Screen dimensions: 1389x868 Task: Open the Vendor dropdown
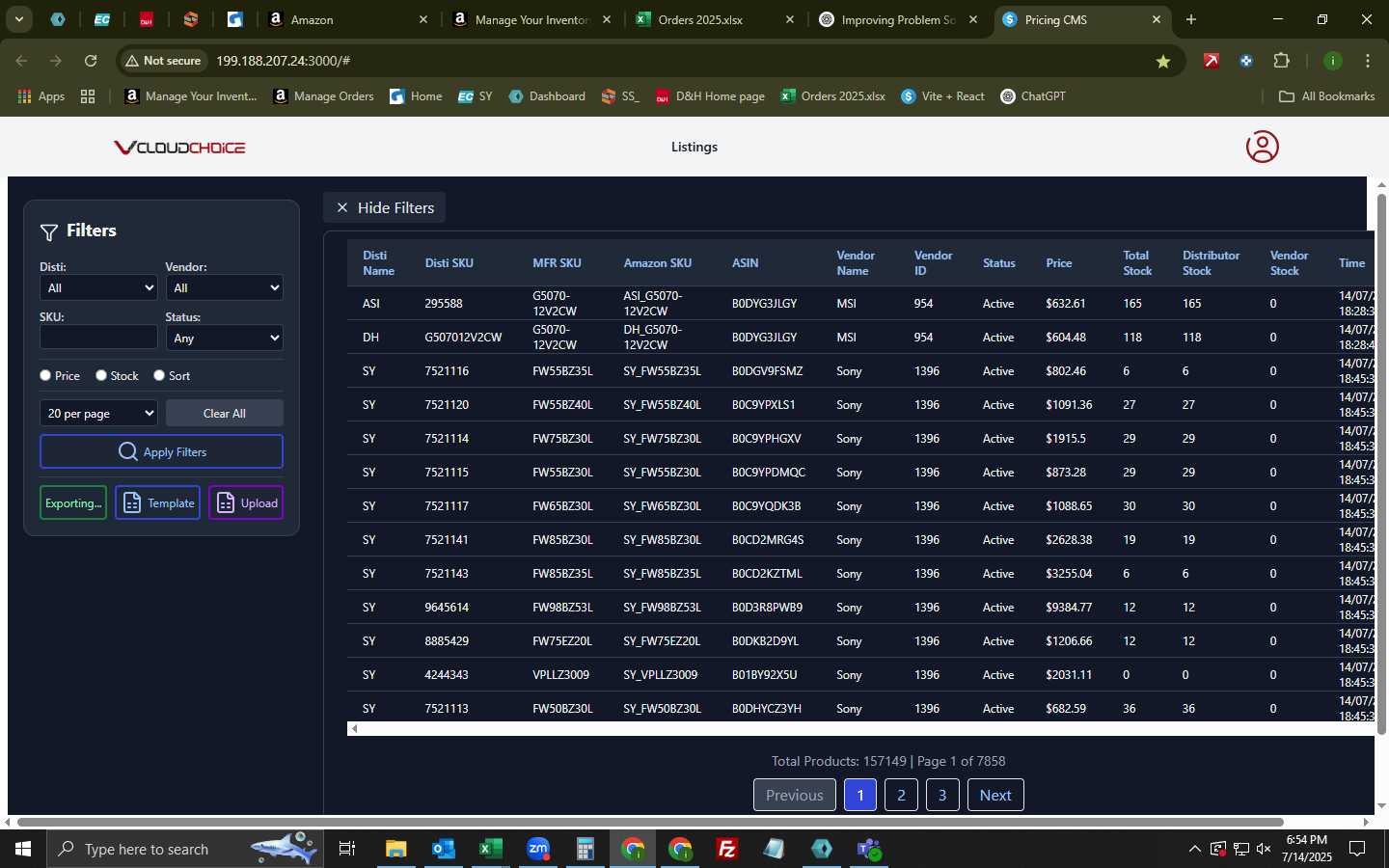click(225, 287)
